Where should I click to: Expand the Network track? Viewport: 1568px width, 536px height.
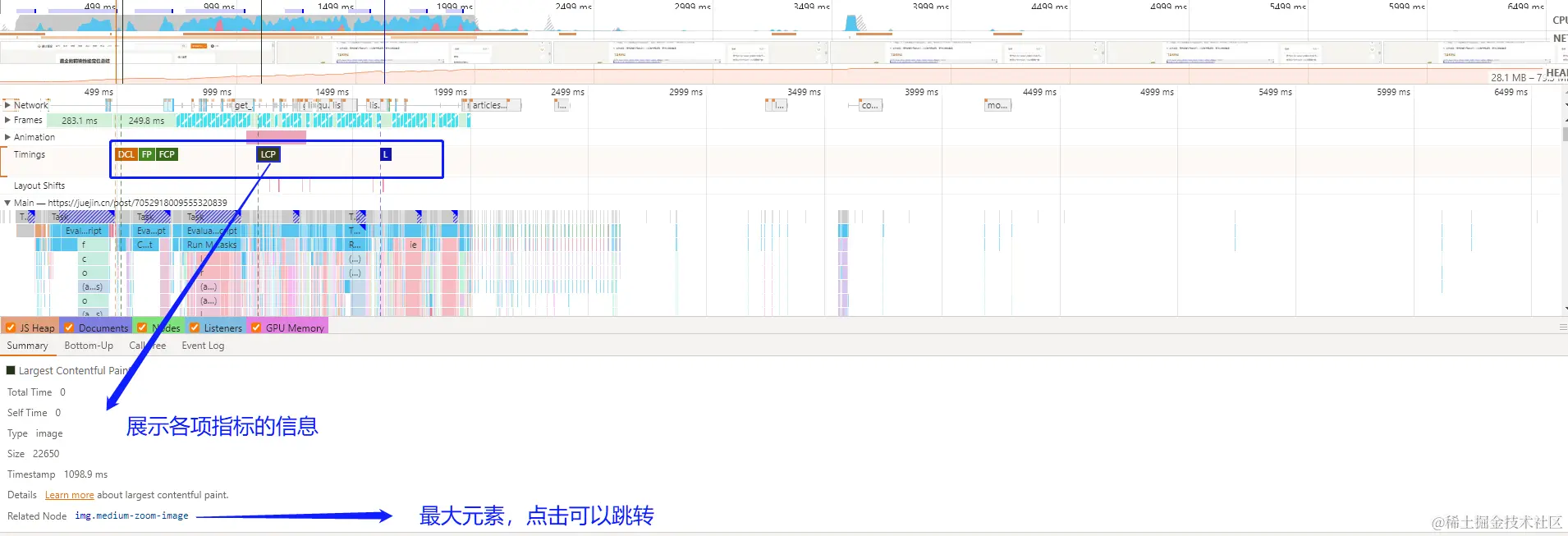point(7,105)
